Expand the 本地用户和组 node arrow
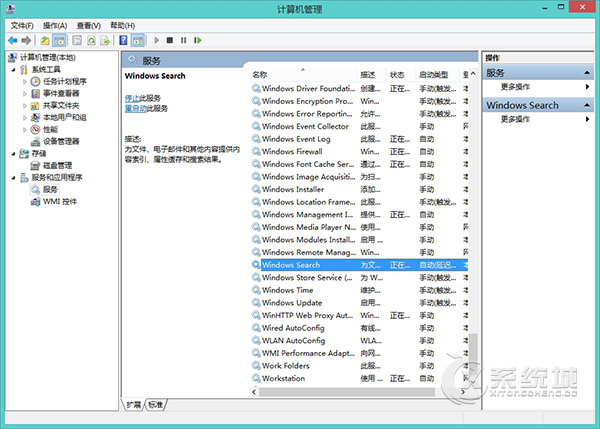 click(24, 117)
